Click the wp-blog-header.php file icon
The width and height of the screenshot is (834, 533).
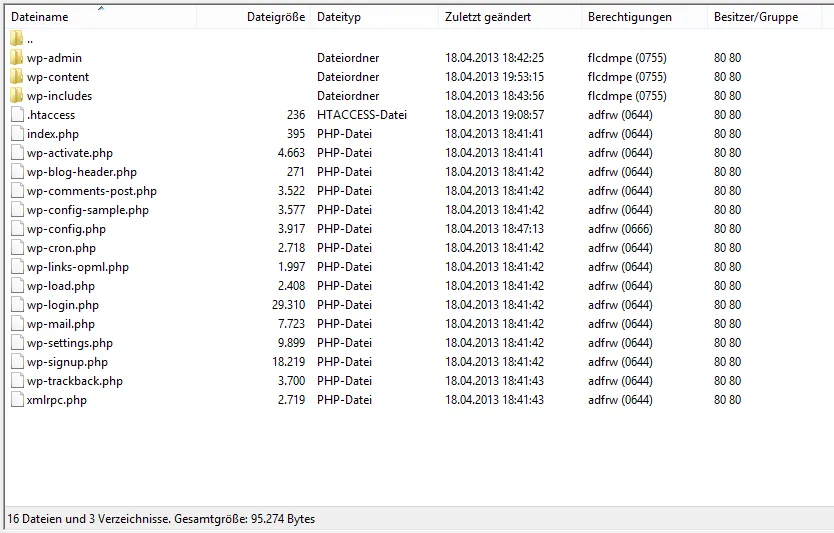pyautogui.click(x=18, y=172)
